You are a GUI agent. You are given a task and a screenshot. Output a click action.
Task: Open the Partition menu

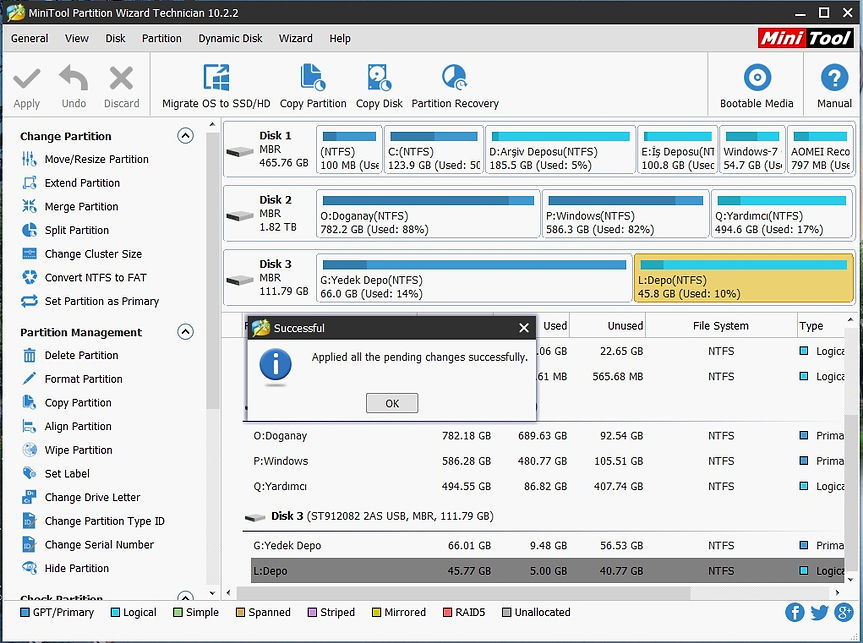pos(162,39)
